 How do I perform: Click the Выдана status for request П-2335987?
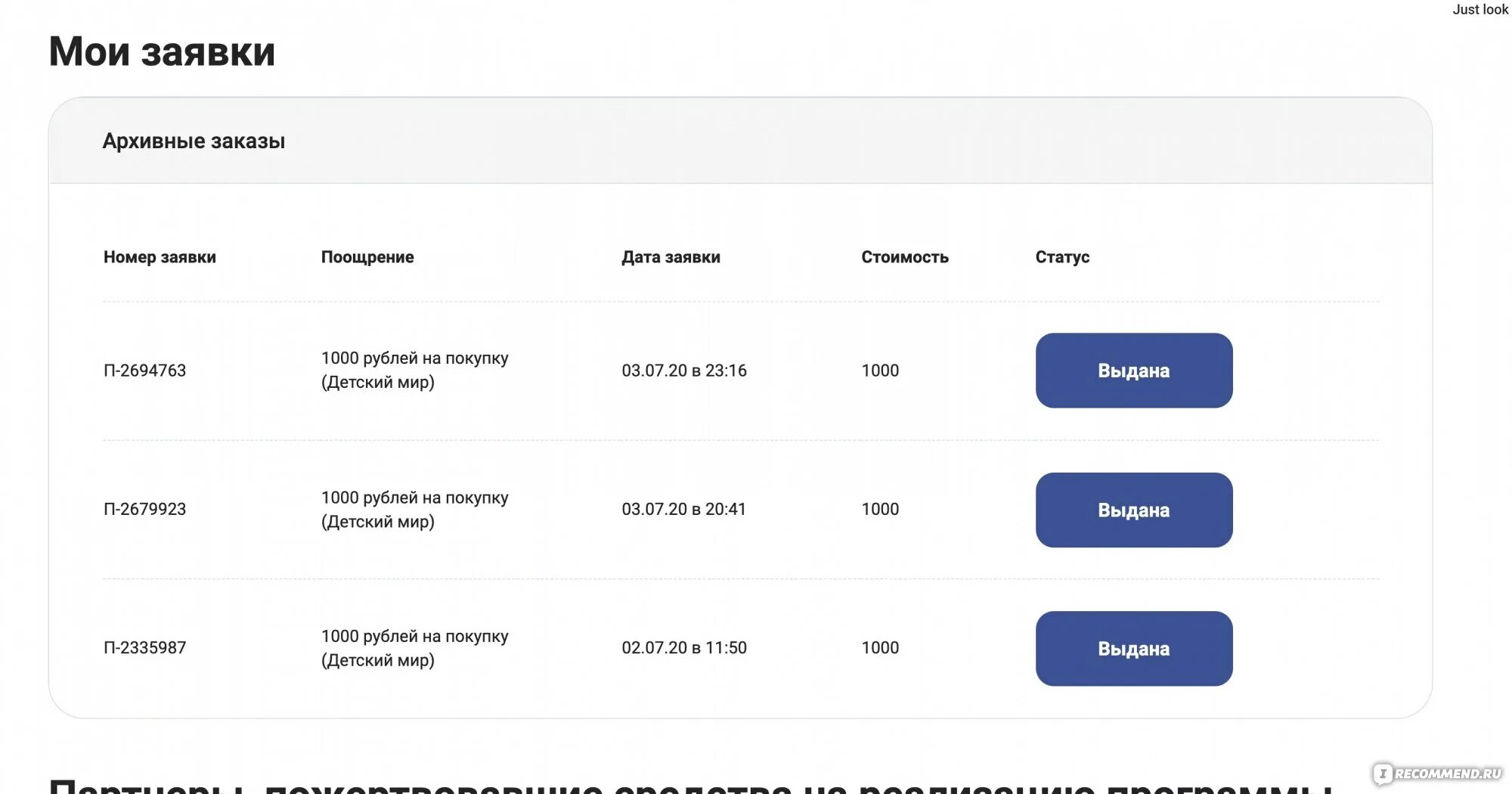pyautogui.click(x=1134, y=648)
